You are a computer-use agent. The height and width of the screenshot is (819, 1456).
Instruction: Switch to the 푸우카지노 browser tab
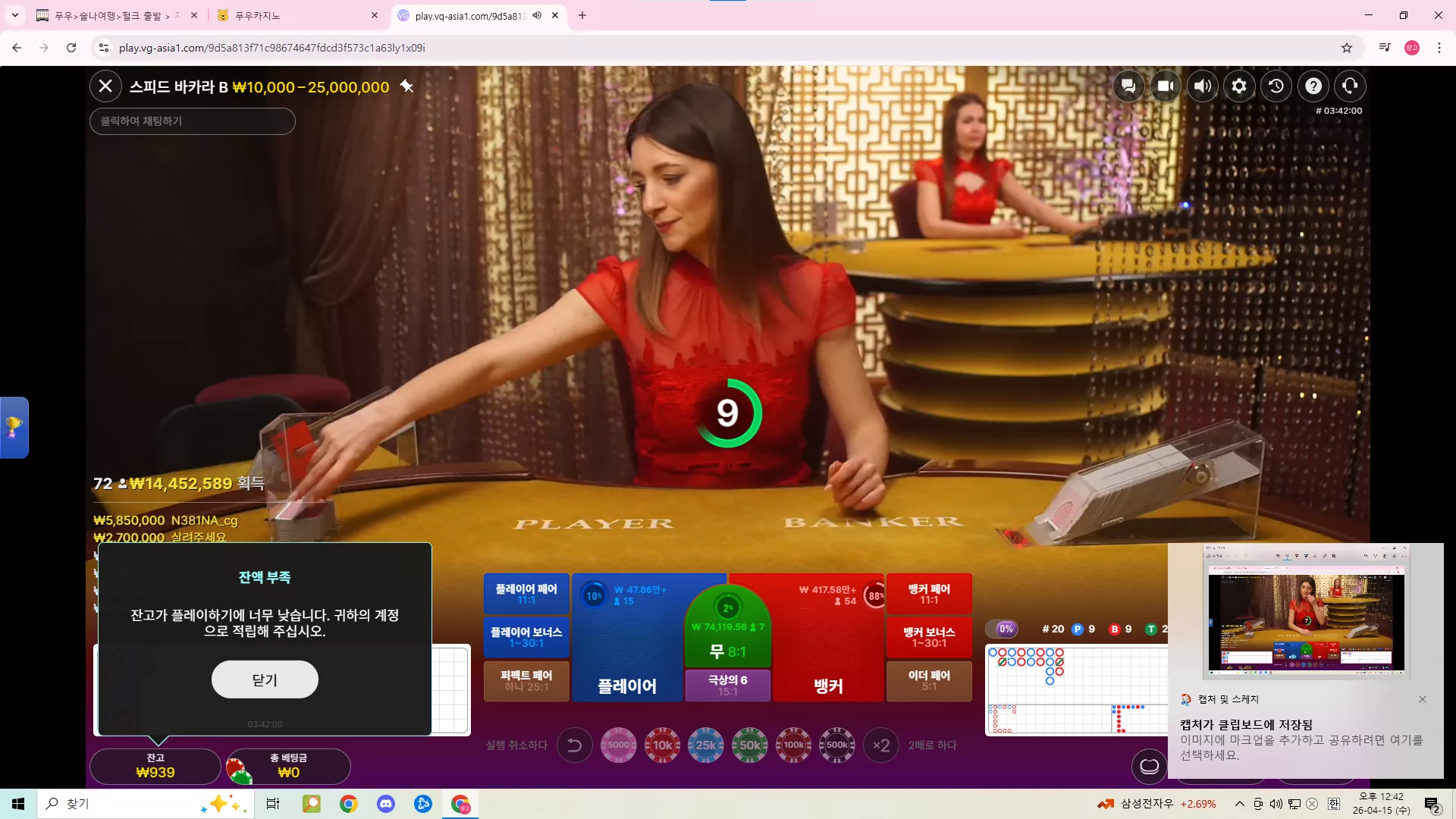point(296,15)
